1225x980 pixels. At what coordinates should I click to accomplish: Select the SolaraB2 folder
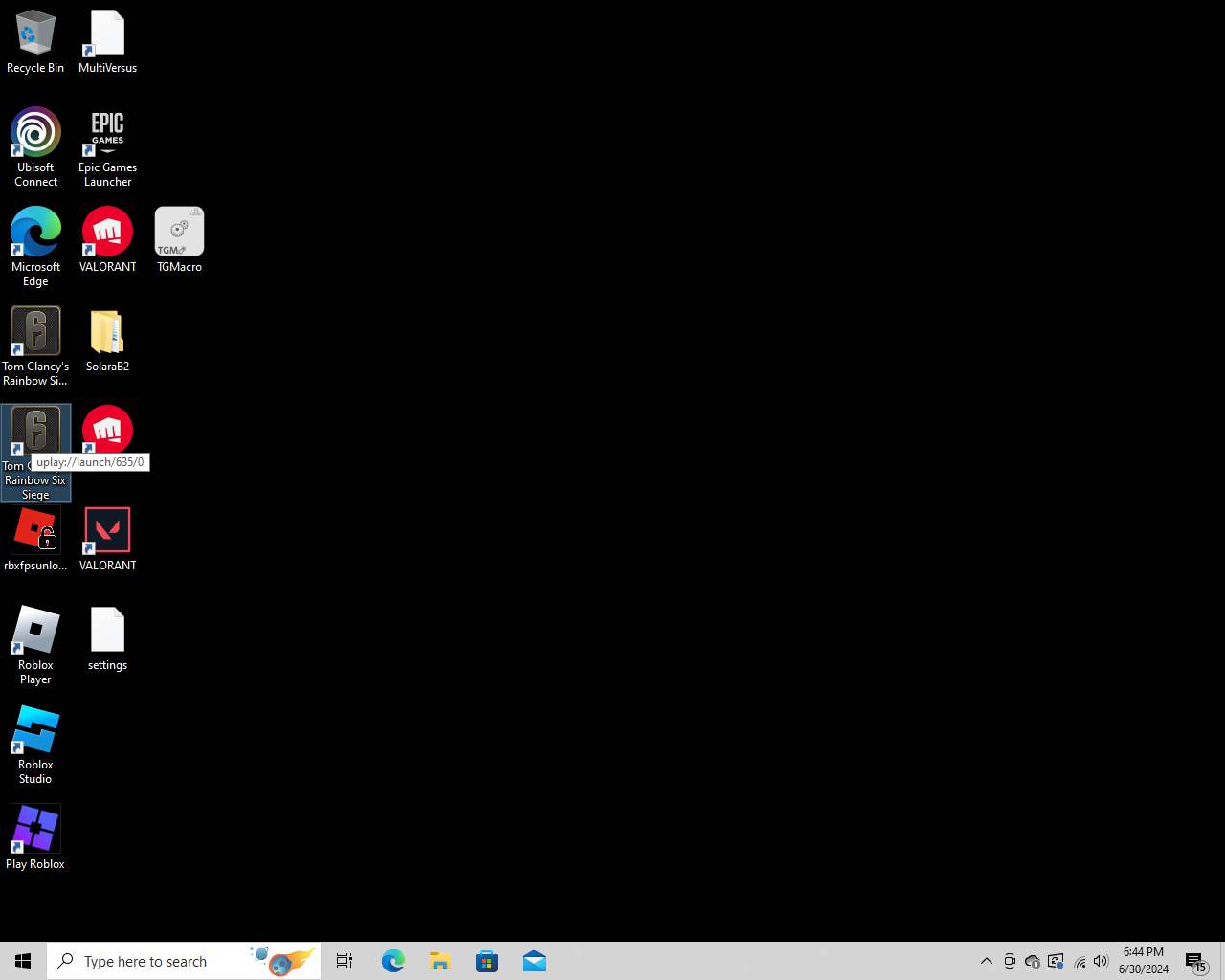coord(107,340)
